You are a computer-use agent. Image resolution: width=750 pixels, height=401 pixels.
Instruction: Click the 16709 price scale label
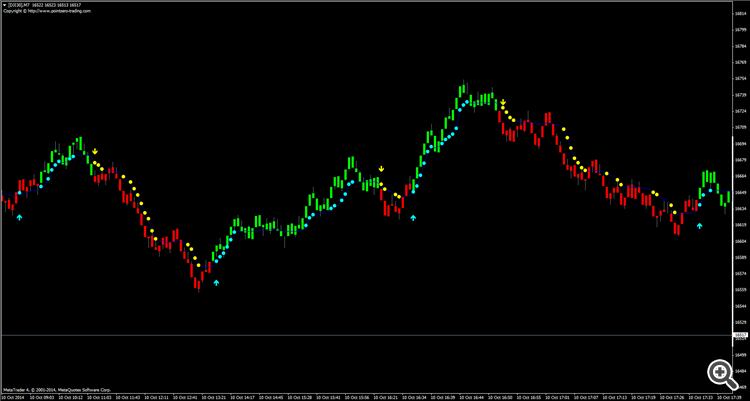point(741,127)
